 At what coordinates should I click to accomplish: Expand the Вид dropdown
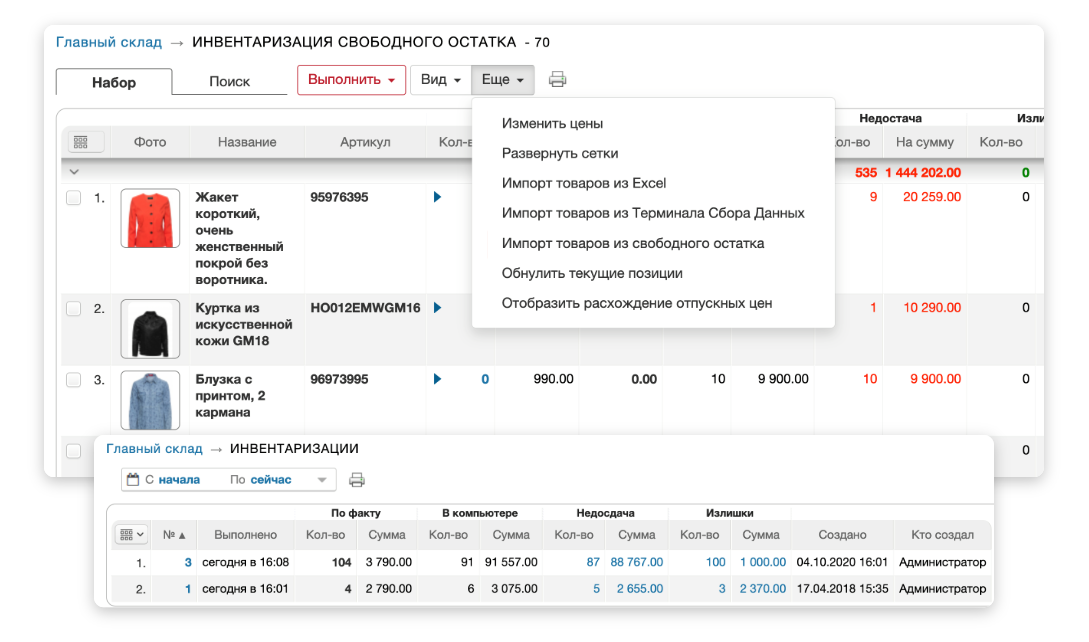click(x=440, y=80)
